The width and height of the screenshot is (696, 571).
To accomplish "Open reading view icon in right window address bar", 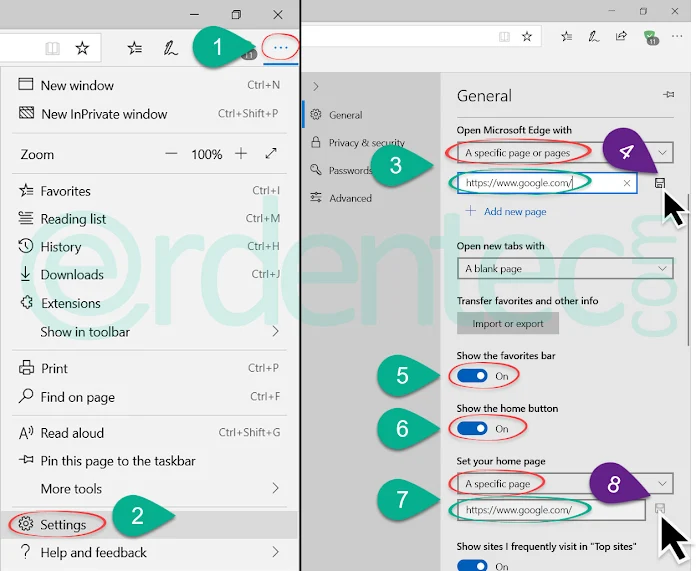I will [x=504, y=36].
